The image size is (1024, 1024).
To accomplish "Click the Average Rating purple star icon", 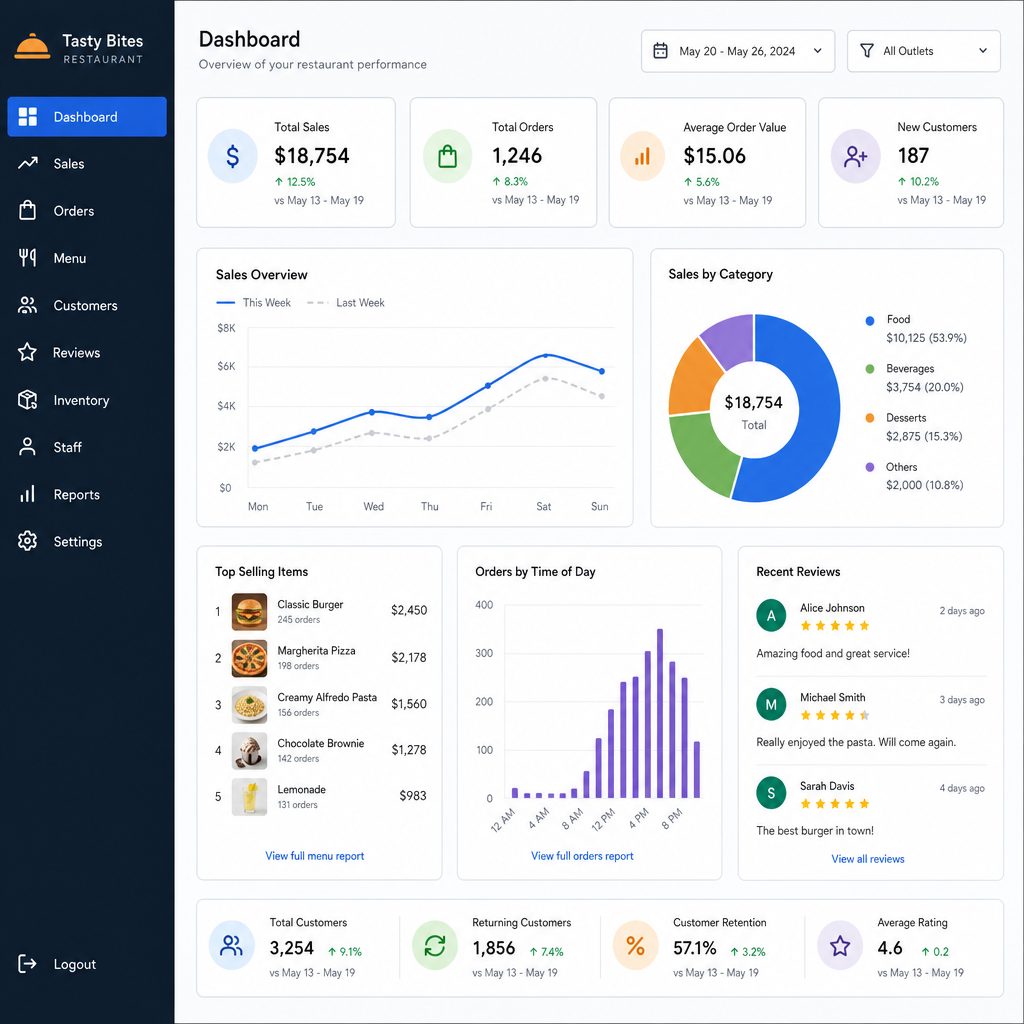I will 840,945.
